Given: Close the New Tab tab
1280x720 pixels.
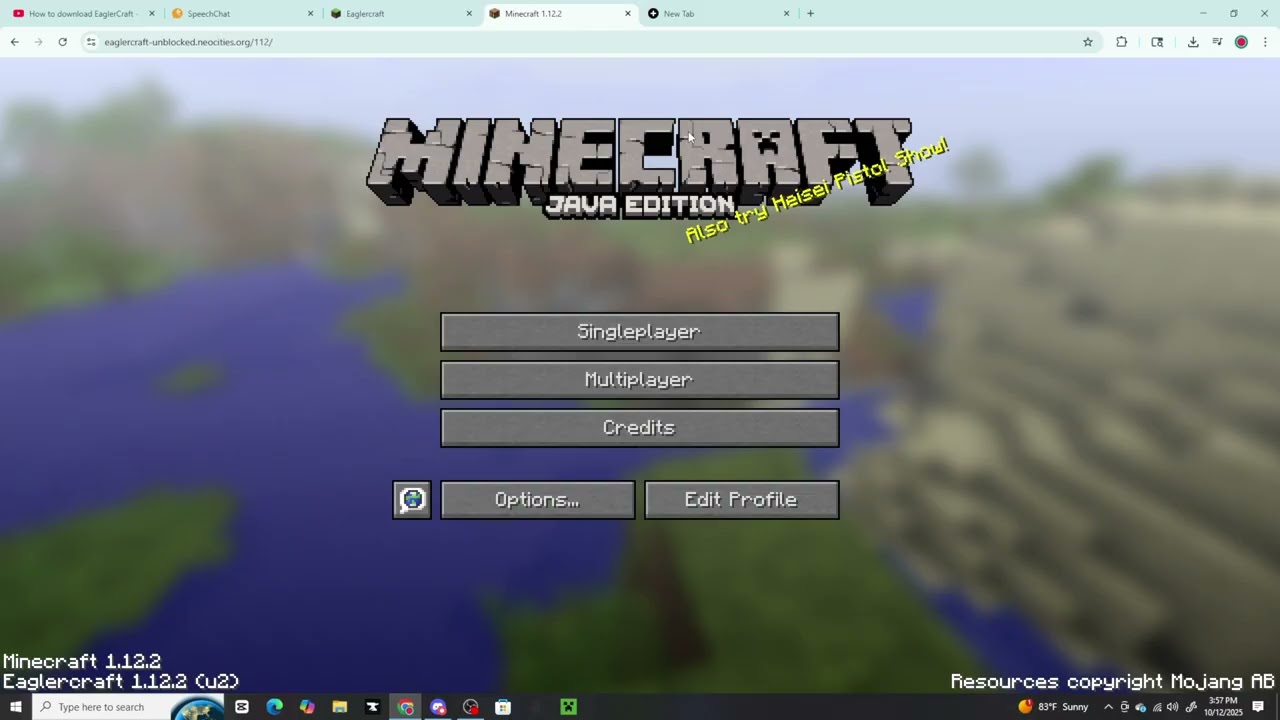Looking at the screenshot, I should (786, 14).
